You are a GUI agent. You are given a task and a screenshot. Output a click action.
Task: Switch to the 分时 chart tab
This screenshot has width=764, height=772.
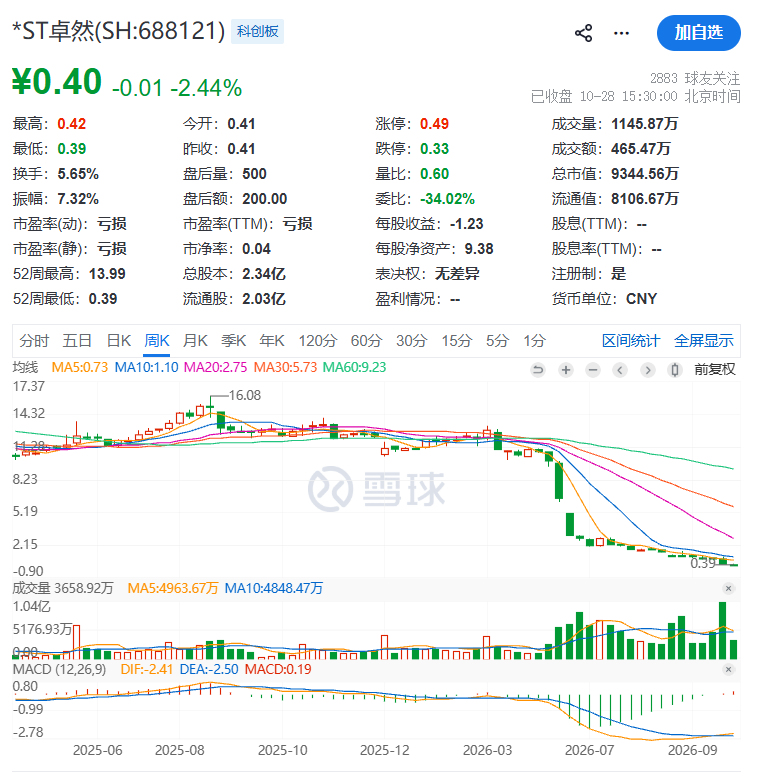coord(34,341)
